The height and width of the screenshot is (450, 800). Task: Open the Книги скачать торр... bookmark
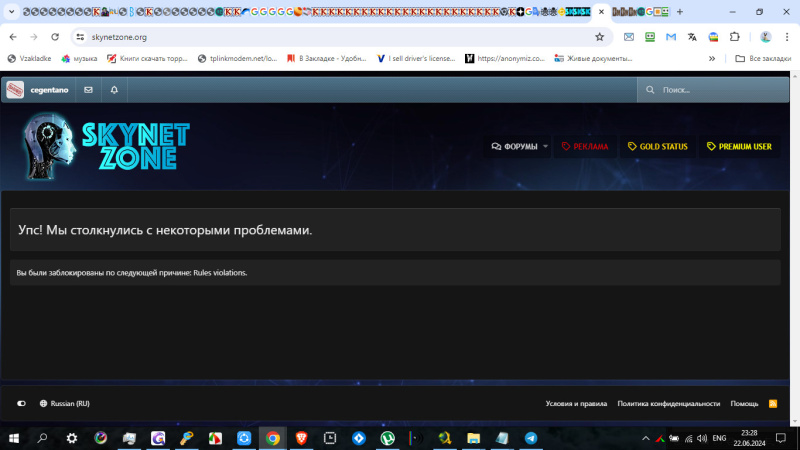(147, 59)
